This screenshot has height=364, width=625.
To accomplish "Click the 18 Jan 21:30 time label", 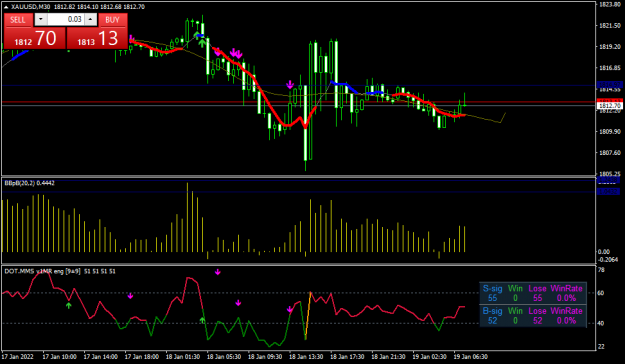I will [x=388, y=356].
